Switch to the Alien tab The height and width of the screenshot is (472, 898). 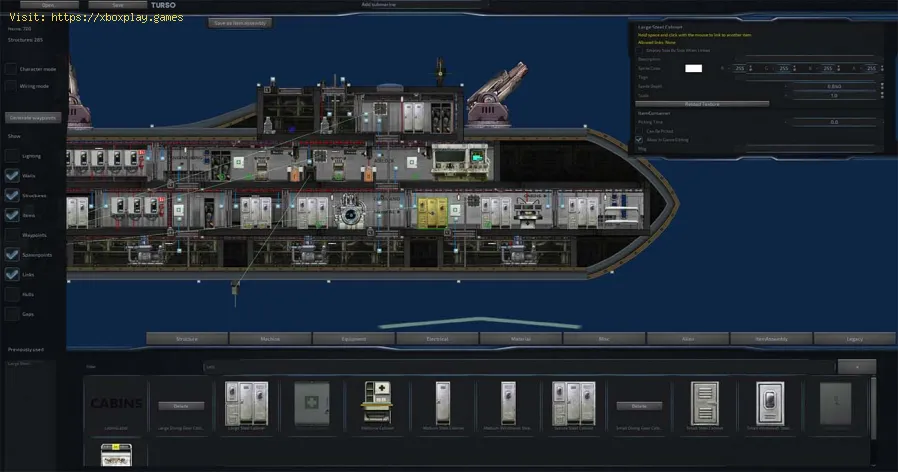[x=688, y=339]
